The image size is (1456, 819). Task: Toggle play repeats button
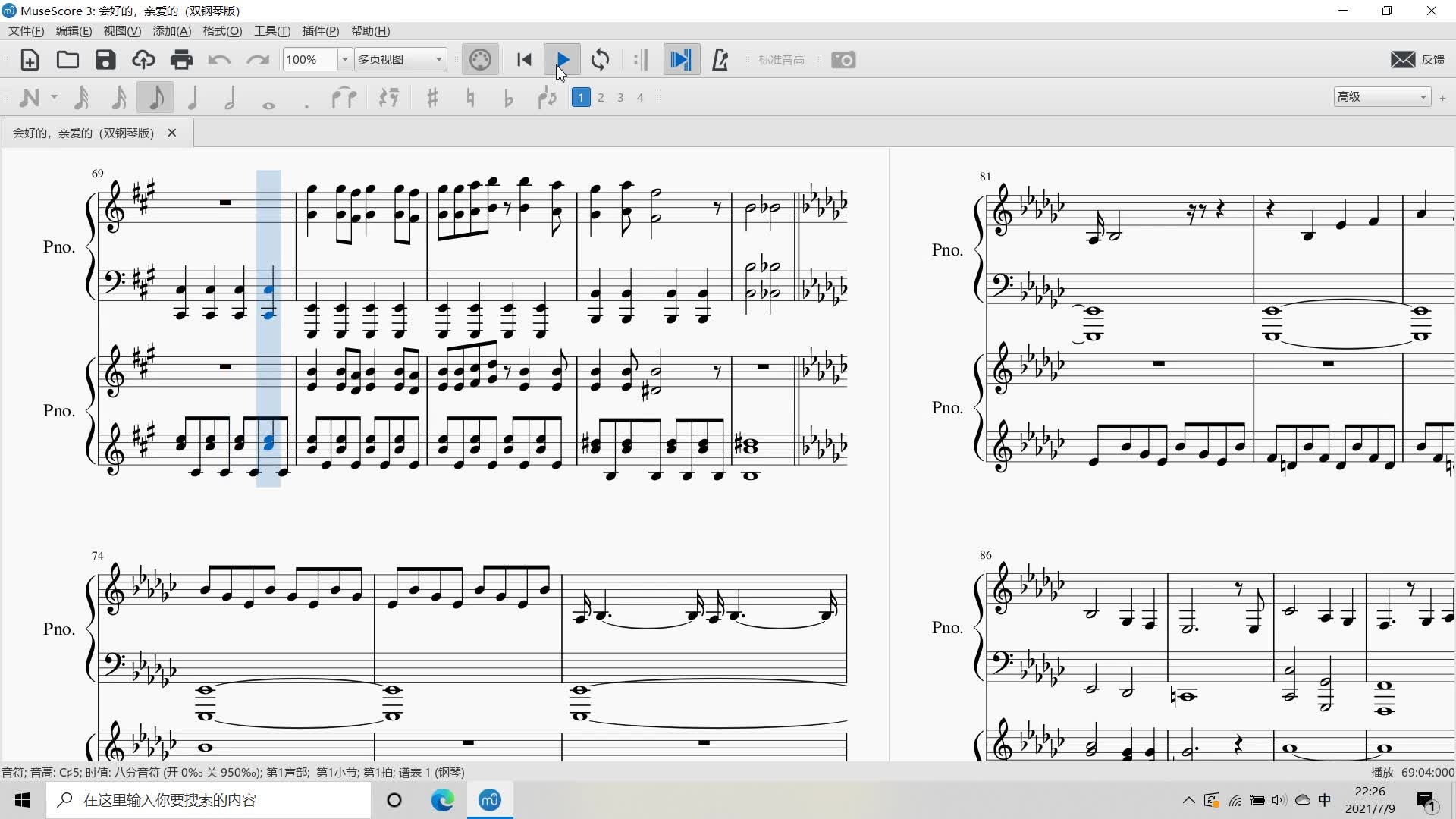pyautogui.click(x=641, y=60)
